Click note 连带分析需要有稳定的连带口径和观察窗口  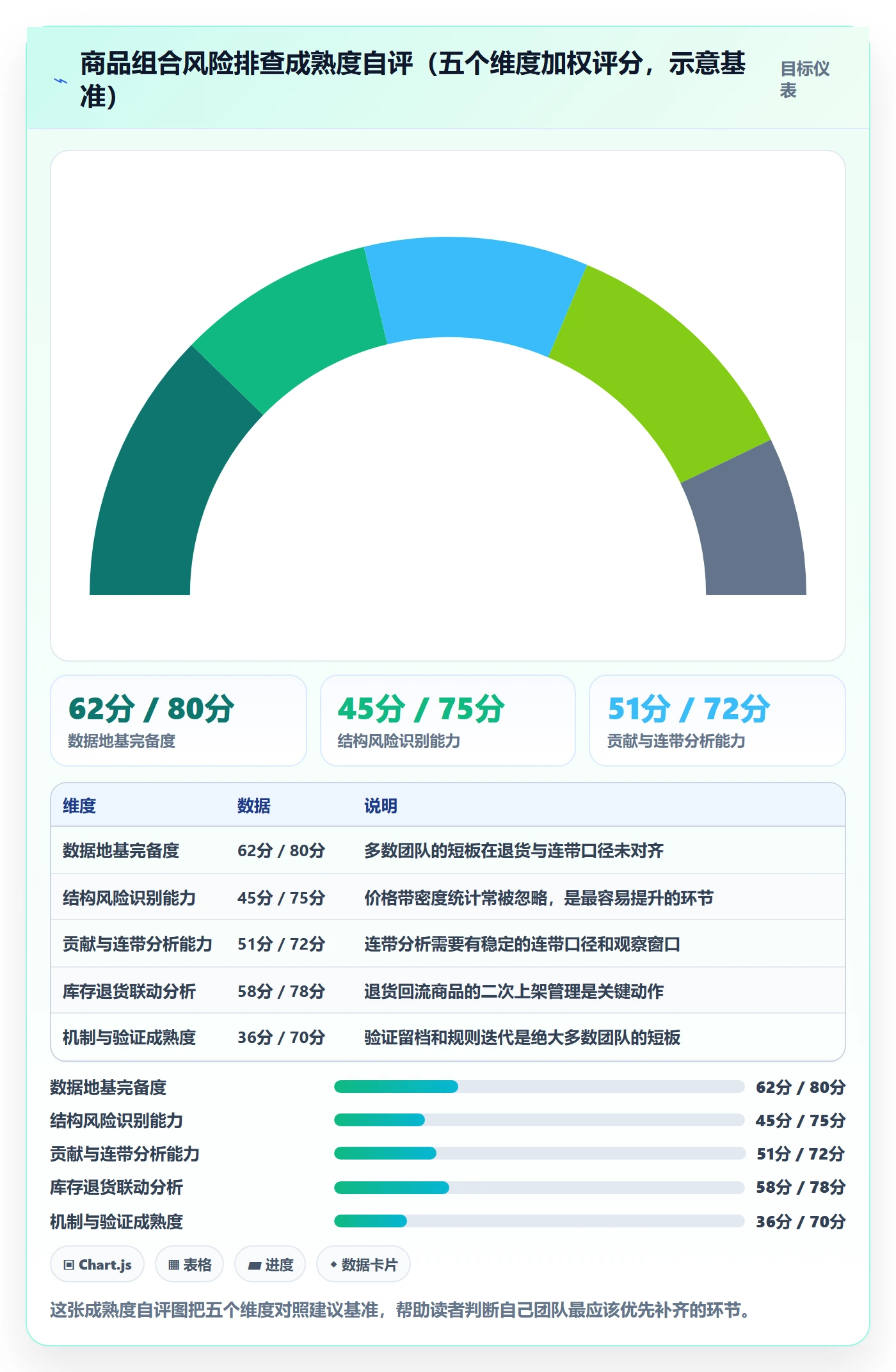(522, 944)
